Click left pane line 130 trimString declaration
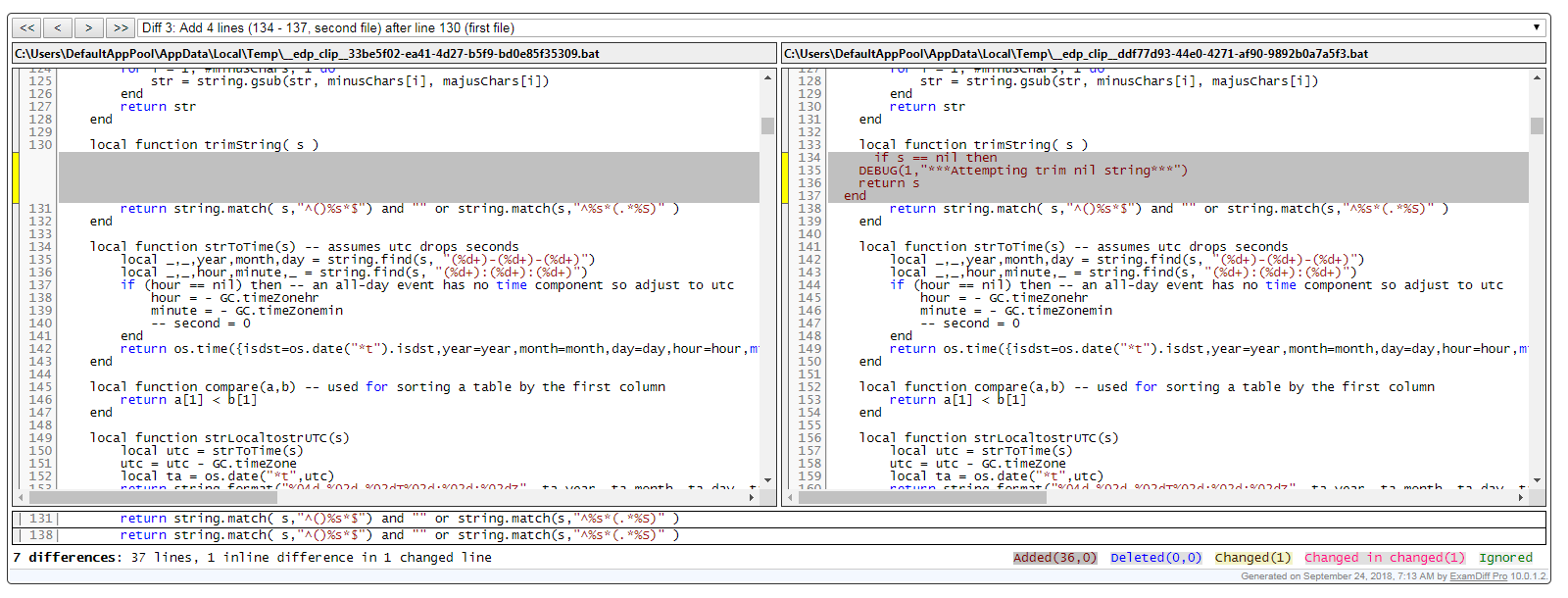Viewport: 1568px width, 598px height. 204,145
